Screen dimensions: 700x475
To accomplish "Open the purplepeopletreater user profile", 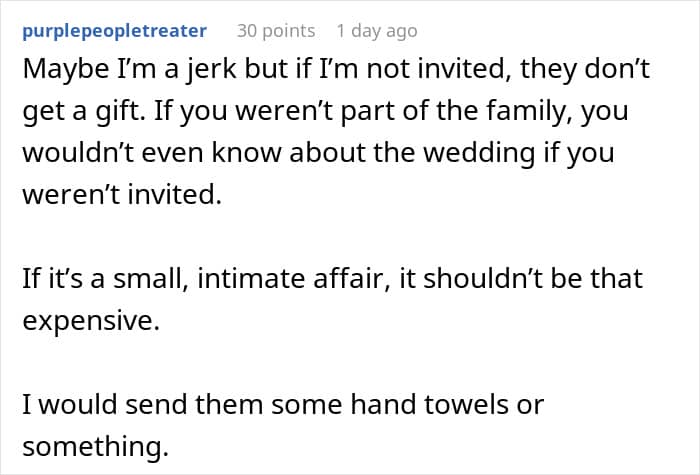I will click(114, 31).
